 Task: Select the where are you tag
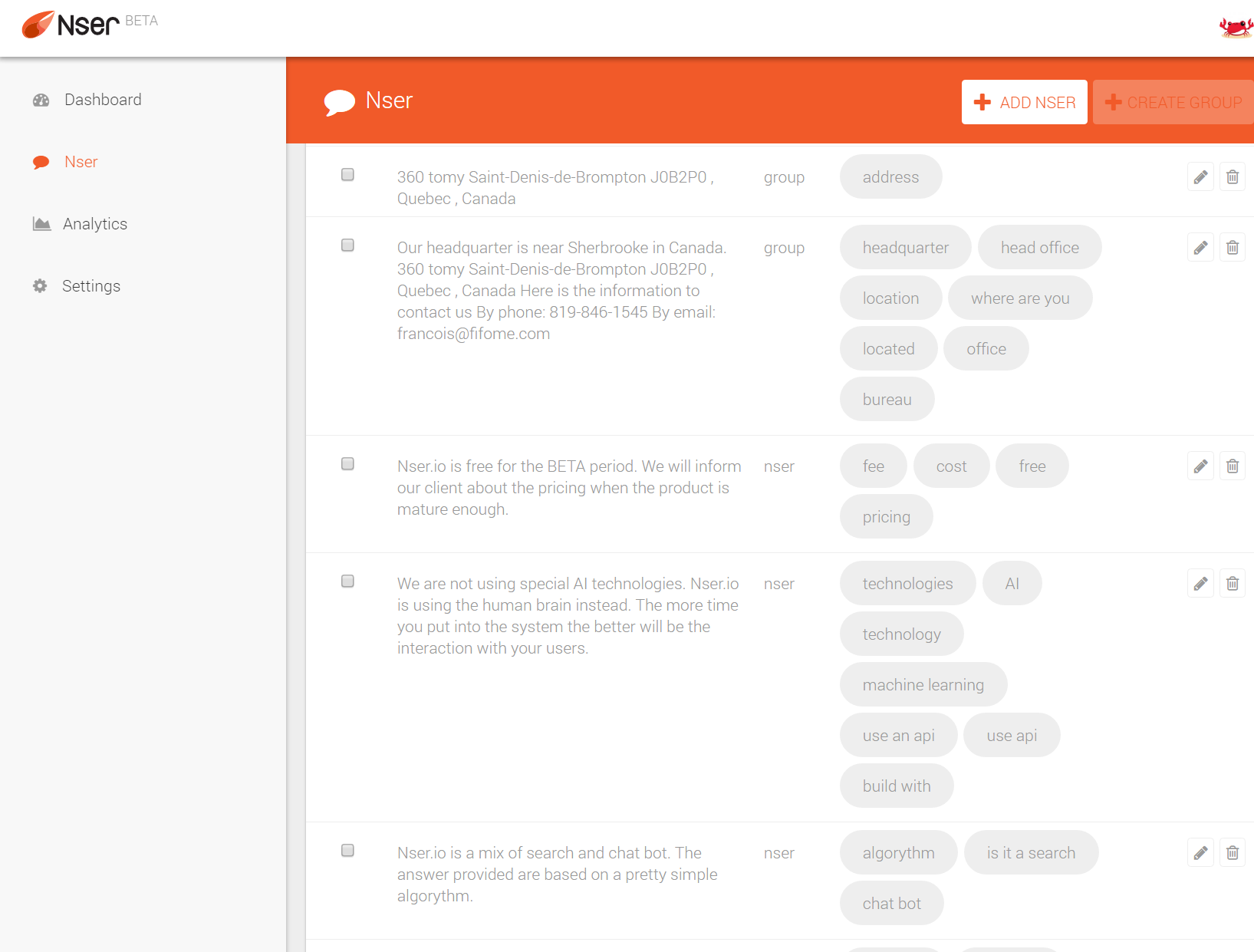pyautogui.click(x=1020, y=298)
